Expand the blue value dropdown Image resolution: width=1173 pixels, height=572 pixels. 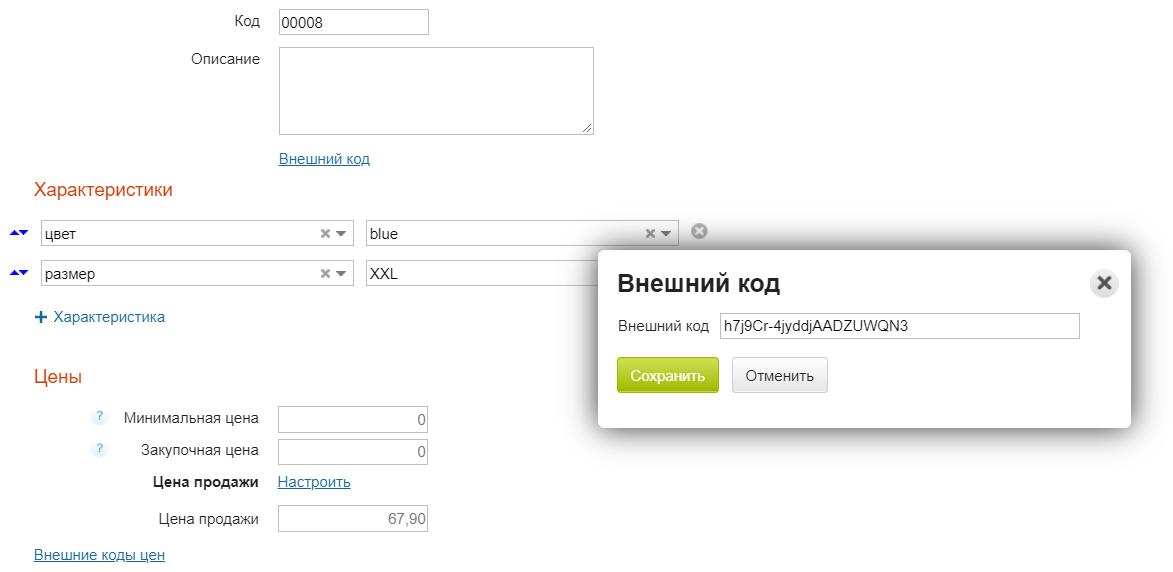pos(667,234)
